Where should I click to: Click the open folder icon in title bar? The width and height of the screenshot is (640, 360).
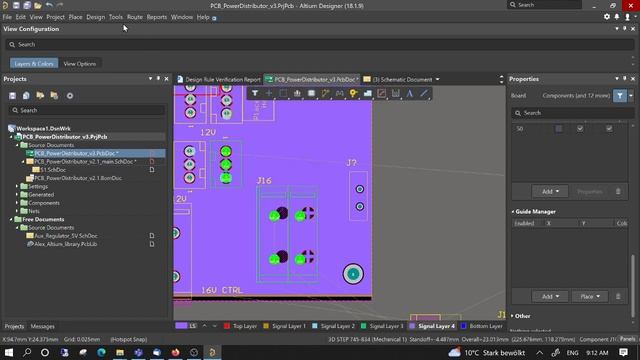pos(38,5)
